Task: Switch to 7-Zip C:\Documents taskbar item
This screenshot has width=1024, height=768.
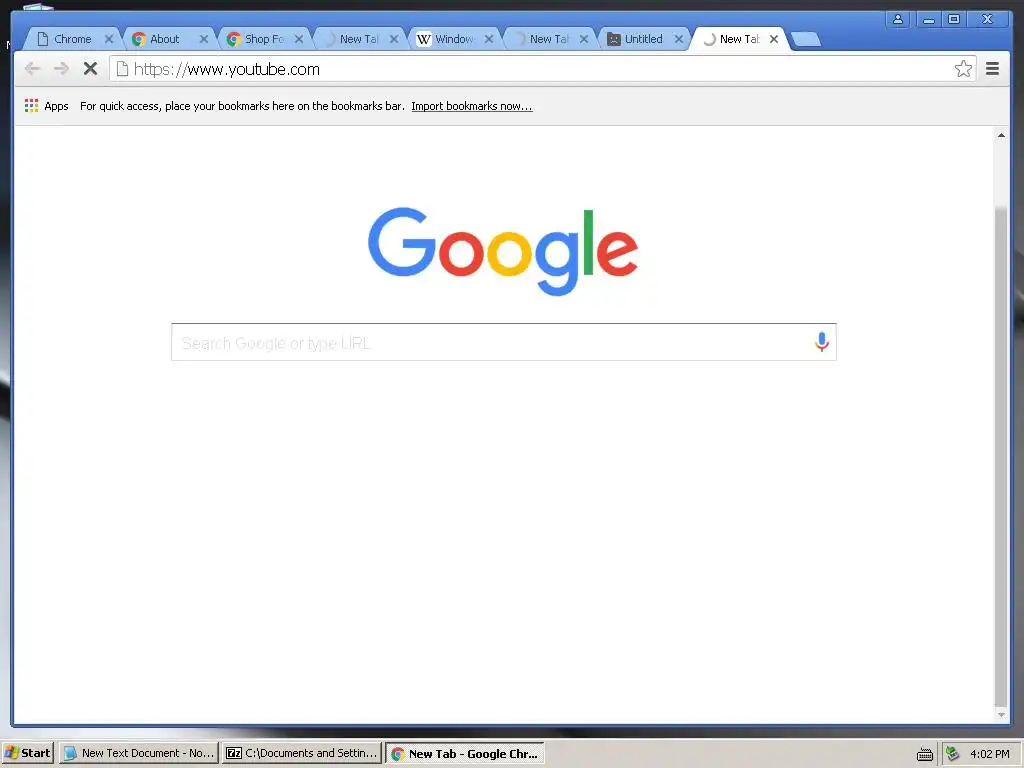Action: 301,753
